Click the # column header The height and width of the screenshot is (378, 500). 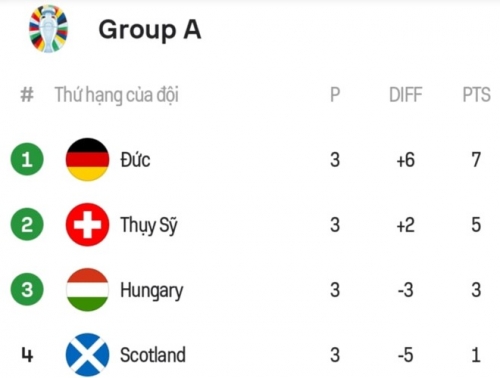[x=27, y=95]
